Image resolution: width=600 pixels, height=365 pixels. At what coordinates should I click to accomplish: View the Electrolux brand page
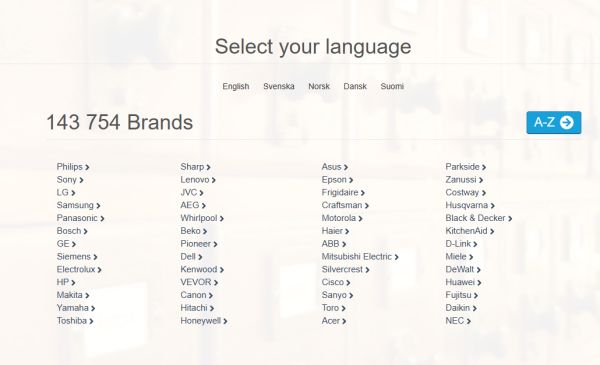79,269
